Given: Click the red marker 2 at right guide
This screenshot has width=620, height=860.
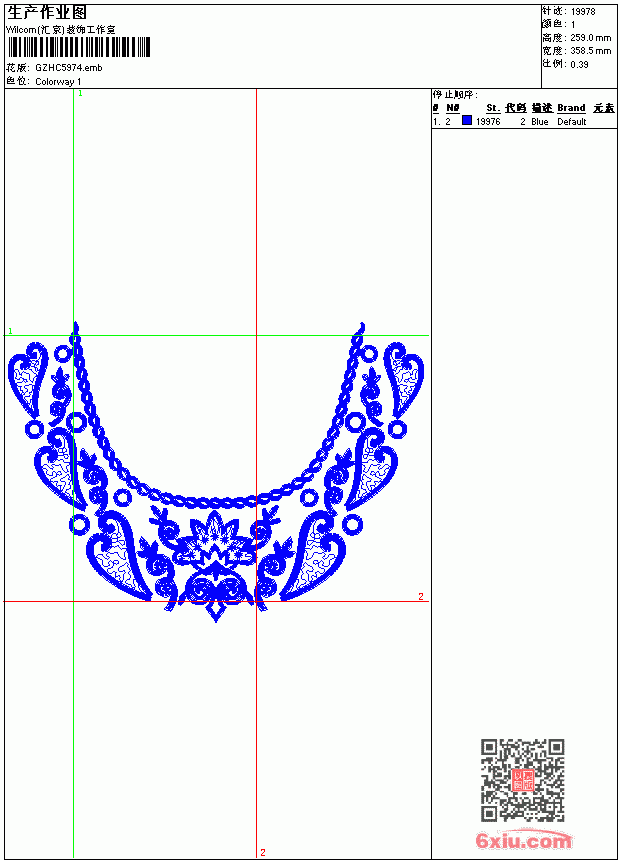Looking at the screenshot, I should pyautogui.click(x=421, y=596).
